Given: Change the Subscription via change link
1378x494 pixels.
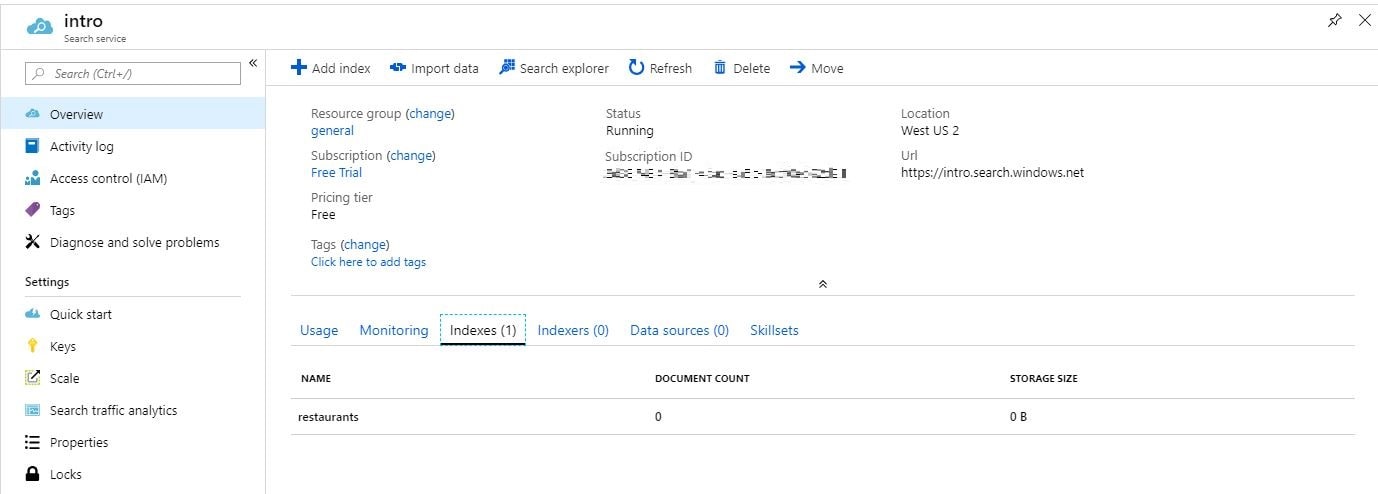Looking at the screenshot, I should pyautogui.click(x=411, y=156).
